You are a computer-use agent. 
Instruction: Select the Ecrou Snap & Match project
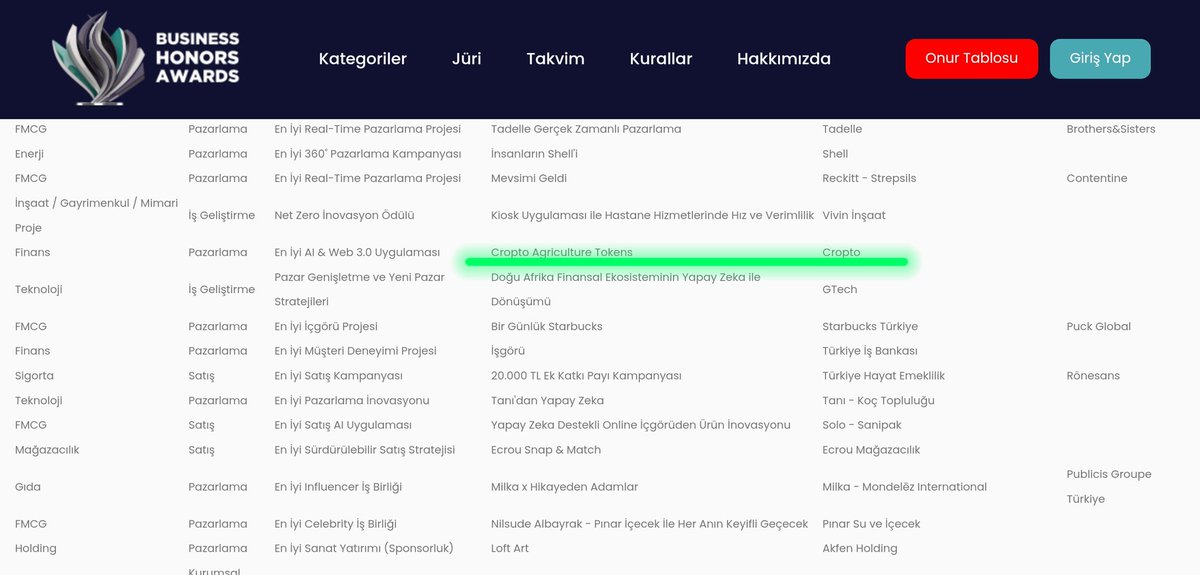click(x=546, y=450)
